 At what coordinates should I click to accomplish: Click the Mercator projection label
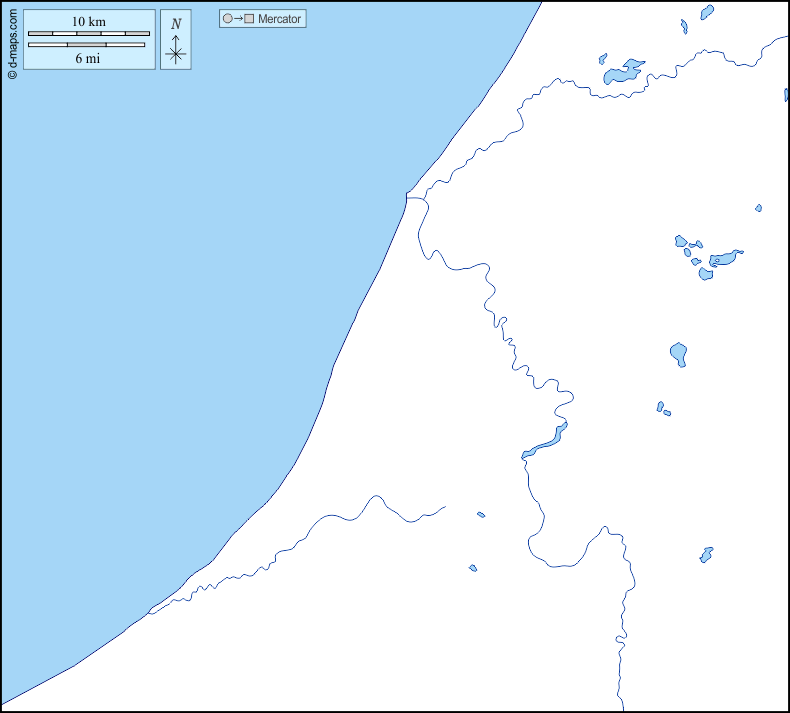pos(279,19)
